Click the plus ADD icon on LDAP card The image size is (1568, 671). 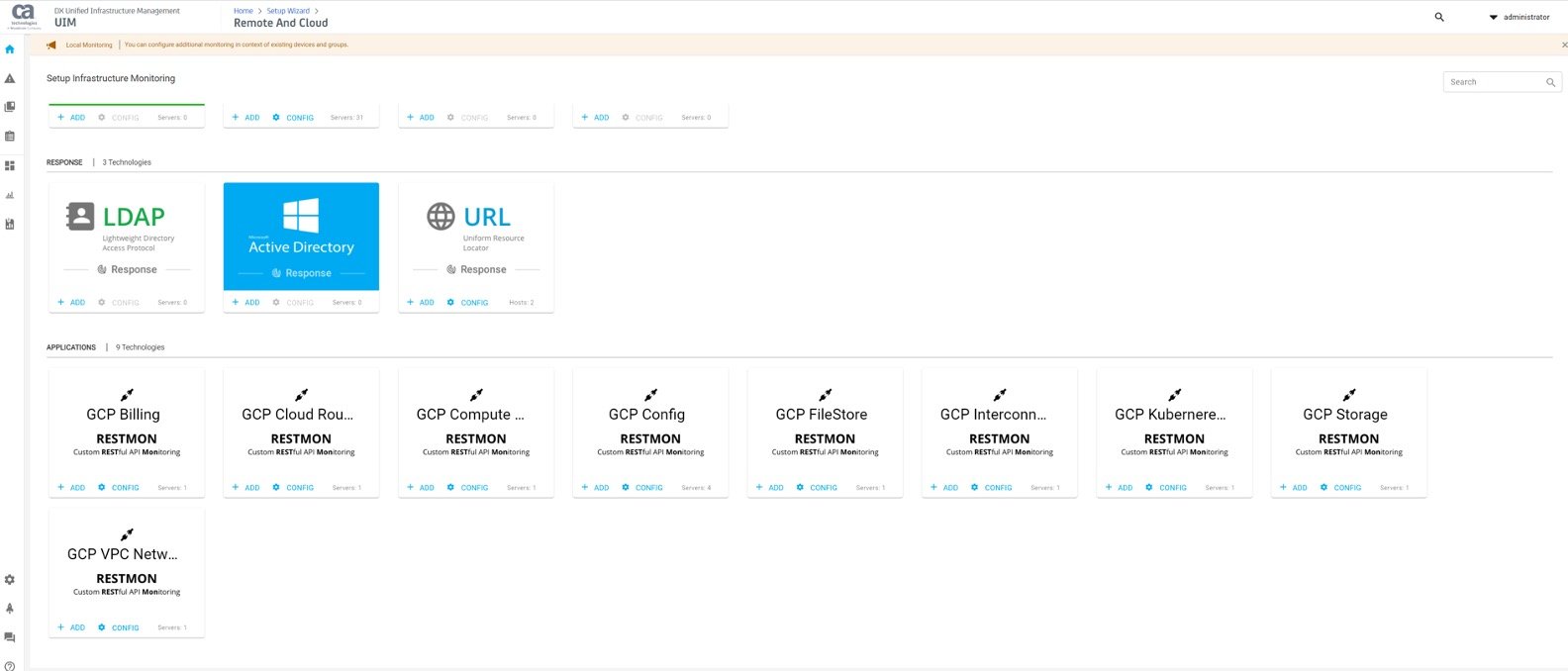[x=61, y=302]
